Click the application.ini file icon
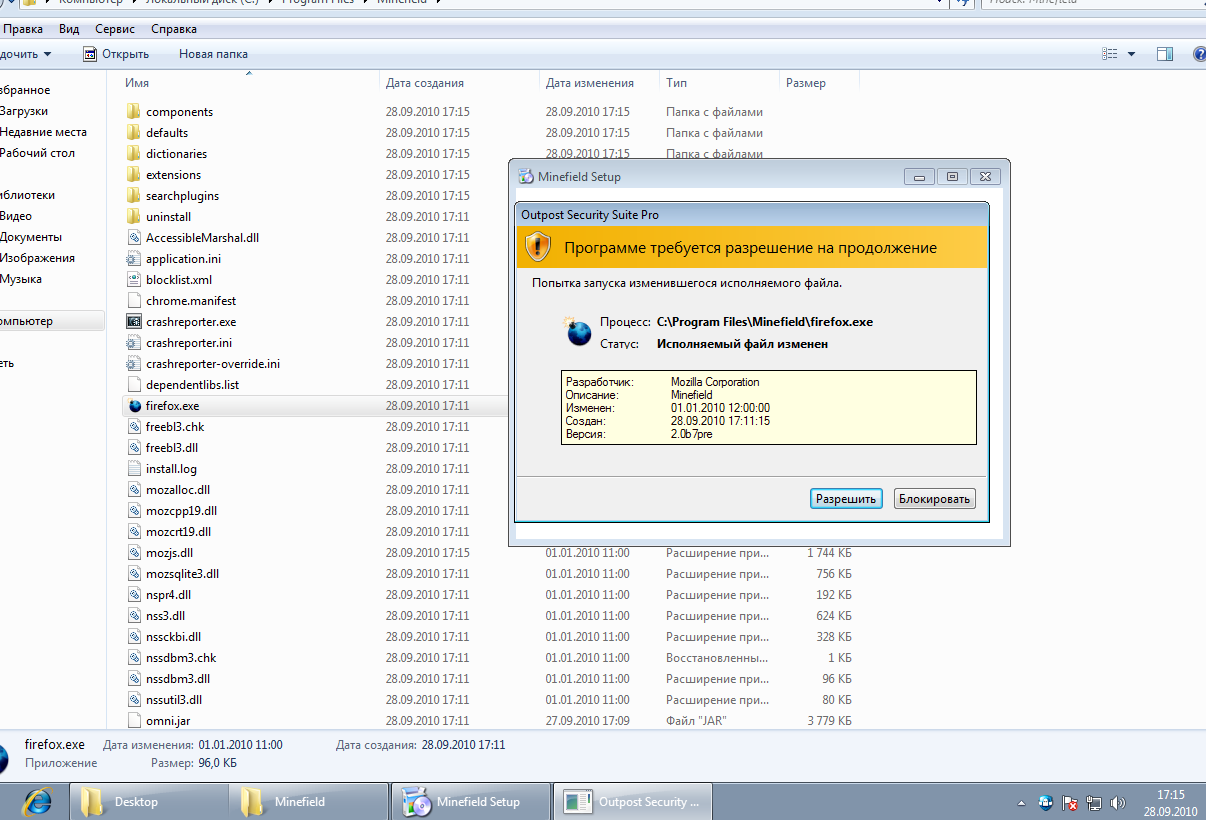 (134, 259)
